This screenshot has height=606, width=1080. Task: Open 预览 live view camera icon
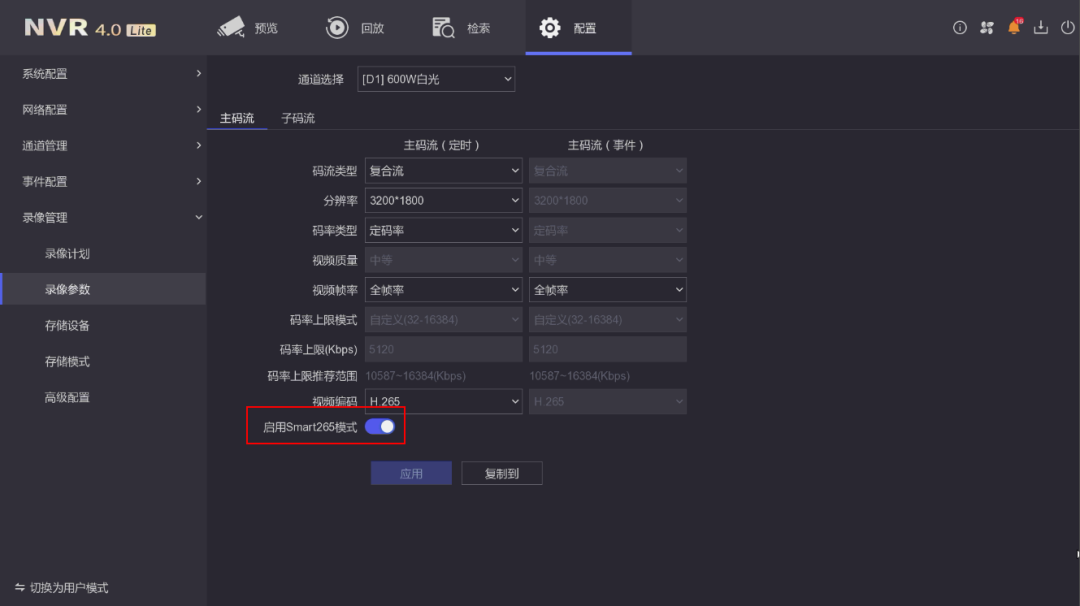231,28
